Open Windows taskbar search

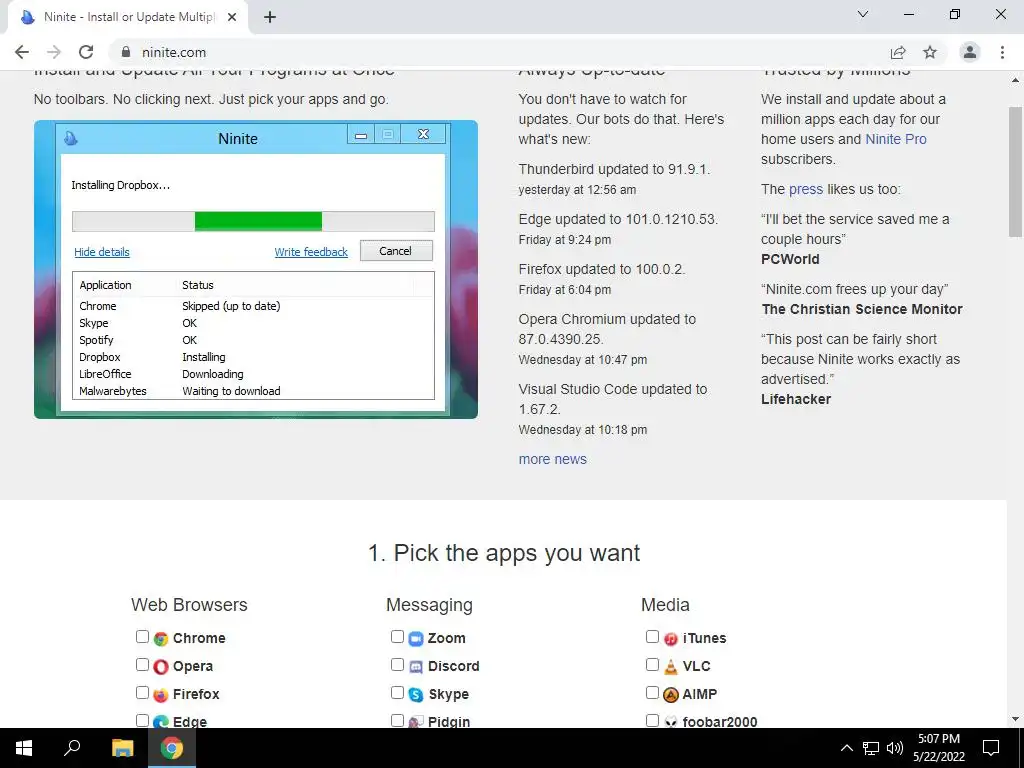coord(72,748)
